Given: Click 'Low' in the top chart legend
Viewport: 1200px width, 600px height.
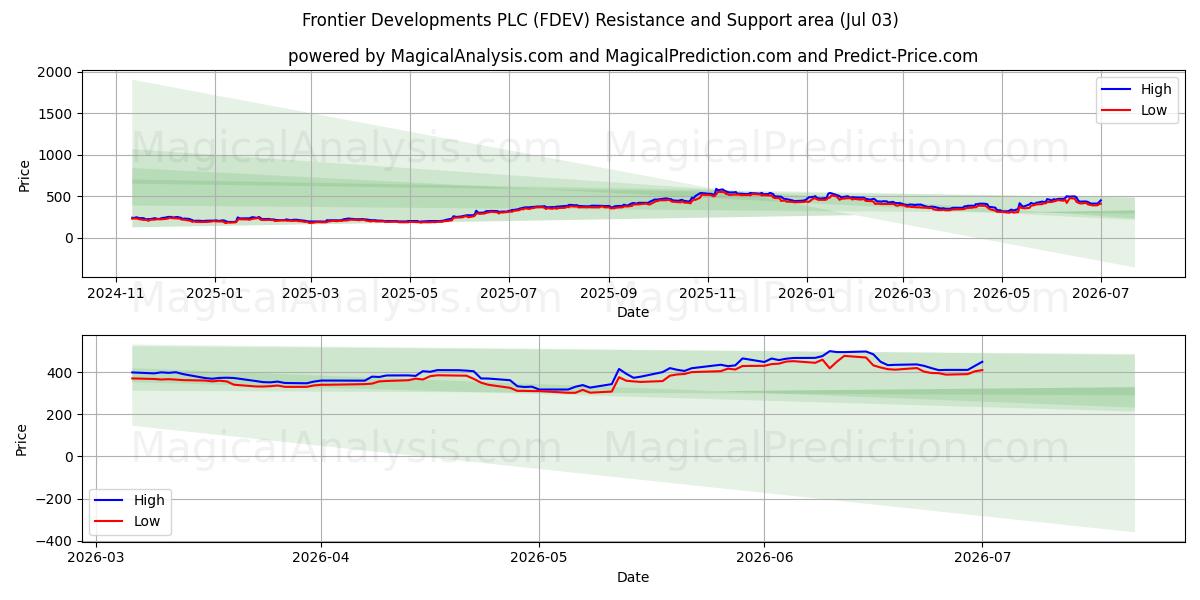Looking at the screenshot, I should click(1154, 110).
